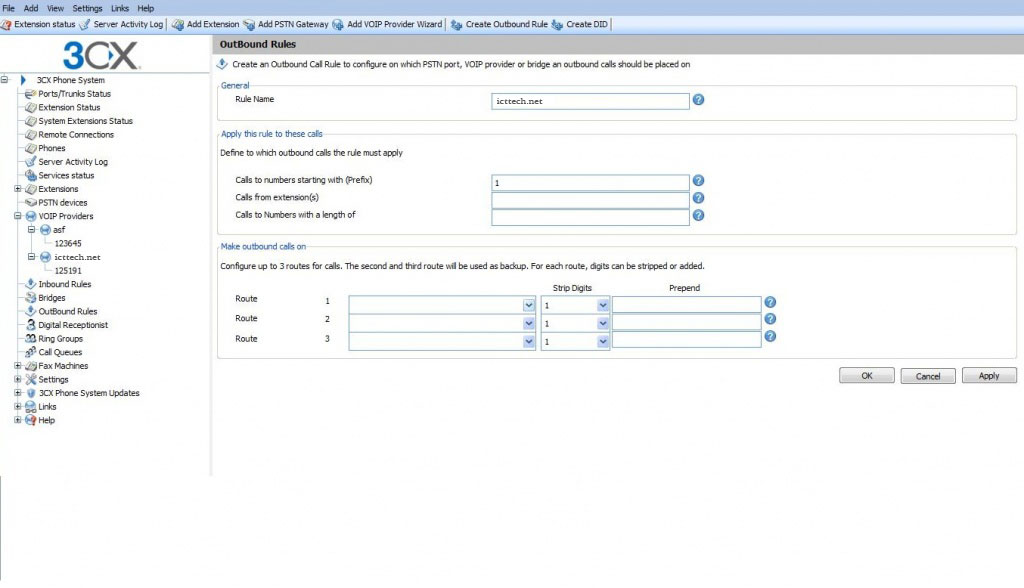Image resolution: width=1024 pixels, height=588 pixels.
Task: Expand the Extensions tree node
Action: coord(18,189)
